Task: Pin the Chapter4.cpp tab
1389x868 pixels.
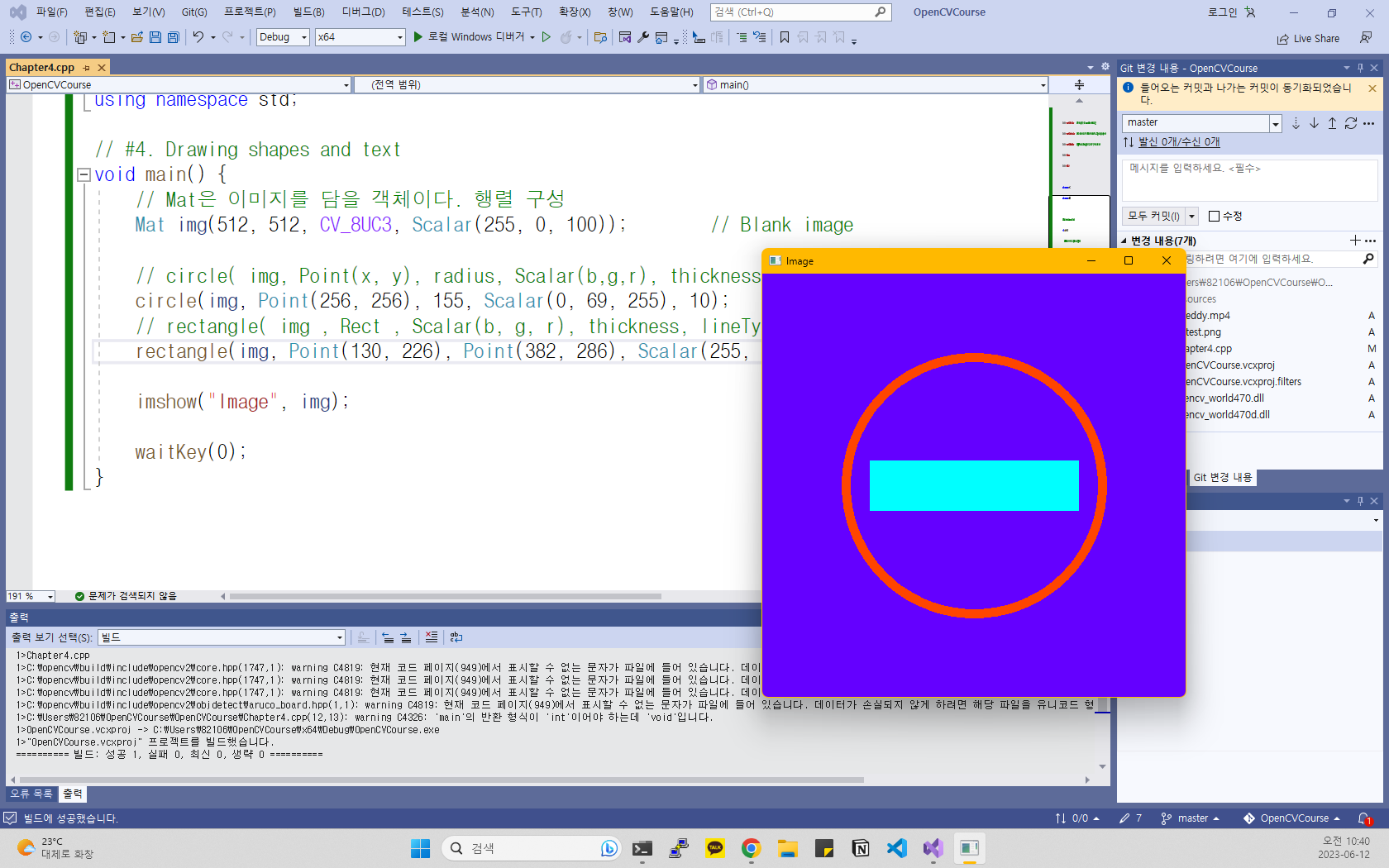Action: pyautogui.click(x=86, y=68)
